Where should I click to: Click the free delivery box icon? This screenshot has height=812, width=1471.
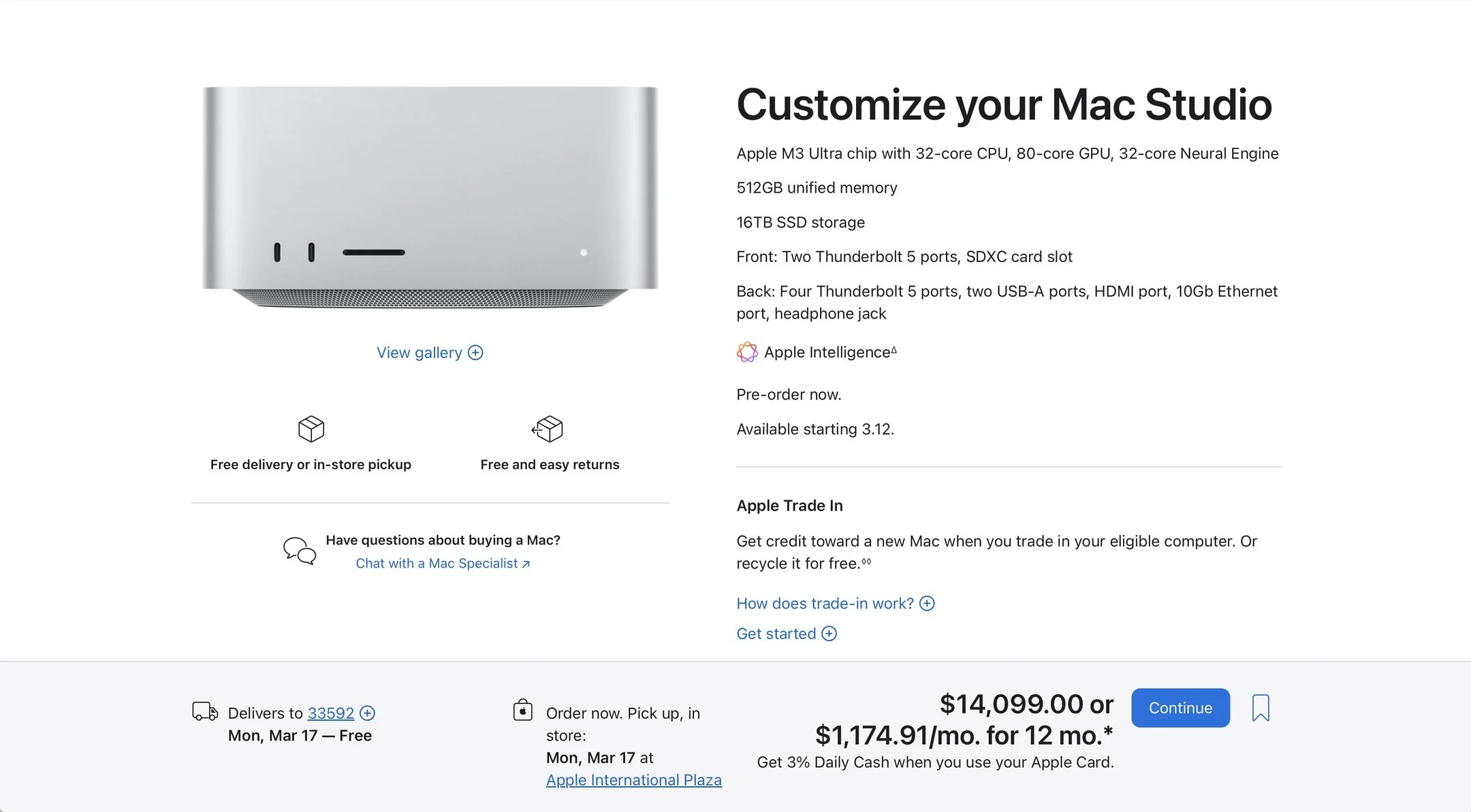(x=311, y=429)
